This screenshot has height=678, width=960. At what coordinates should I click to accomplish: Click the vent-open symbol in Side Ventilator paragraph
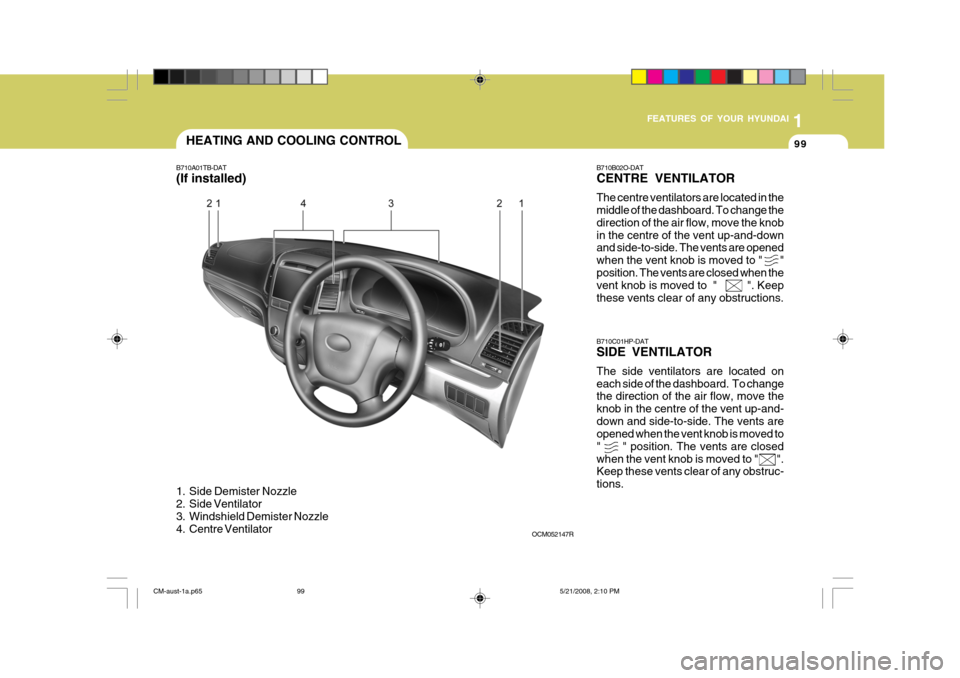pos(611,447)
